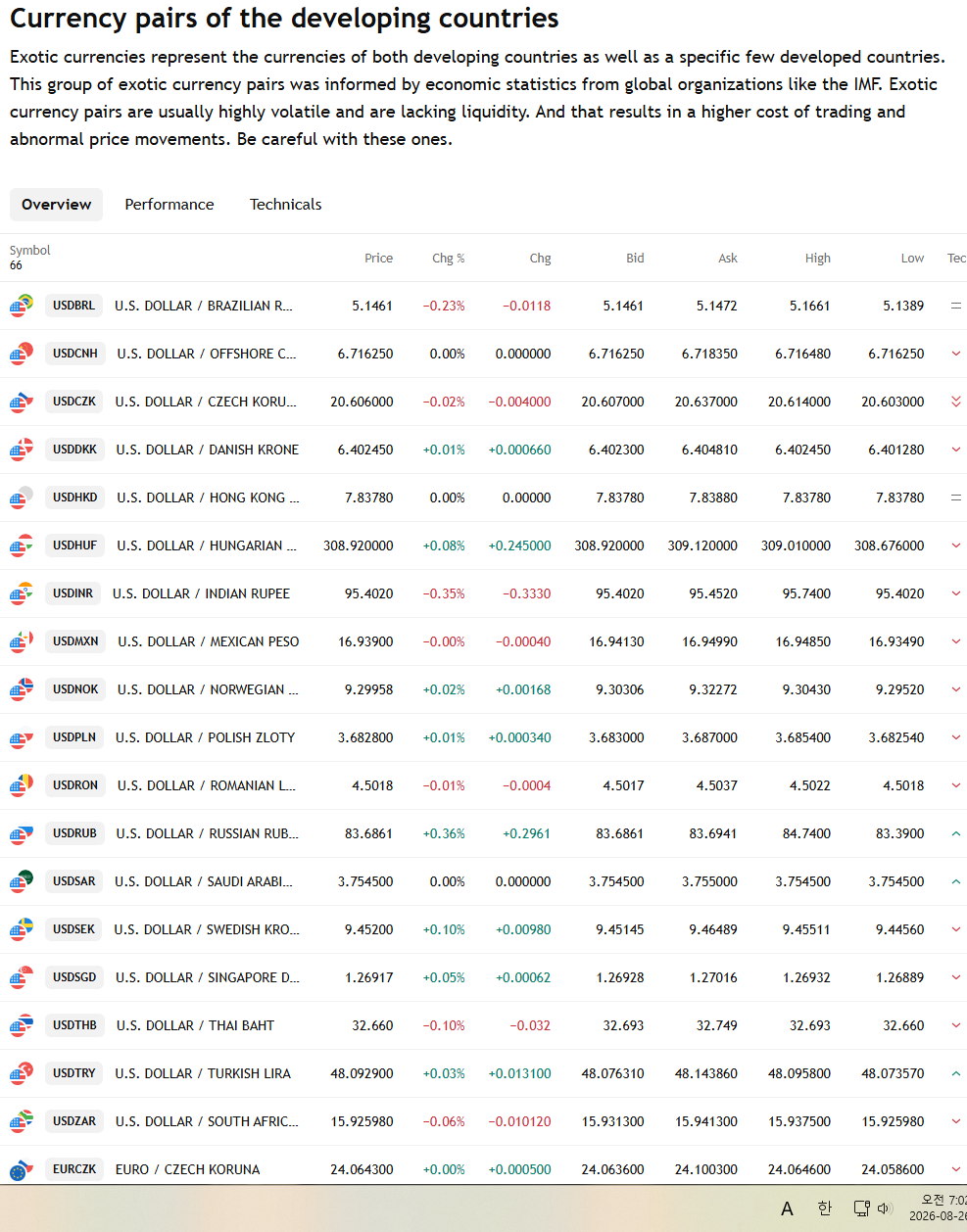This screenshot has height=1232, width=967.
Task: Click the USDHKD flag pair icon
Action: 22,498
